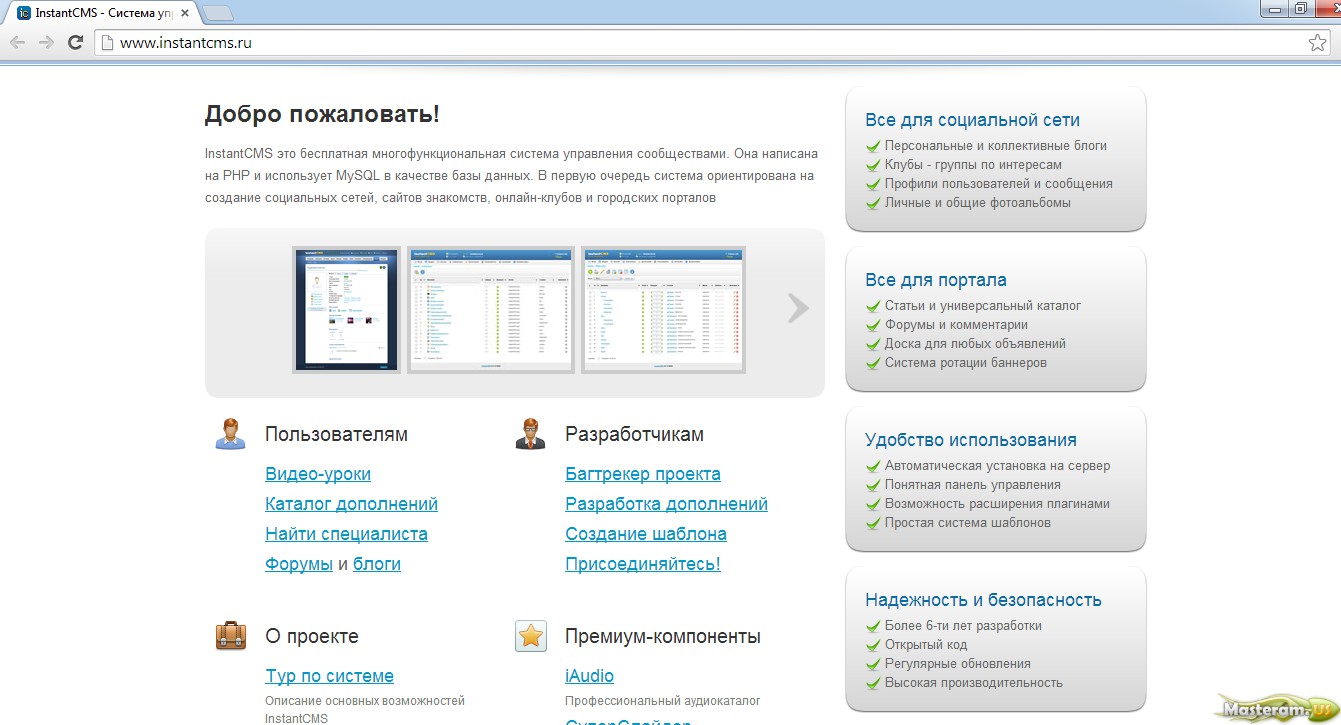This screenshot has height=725, width=1341.
Task: Click the Понятная панель управления text
Action: 973,485
